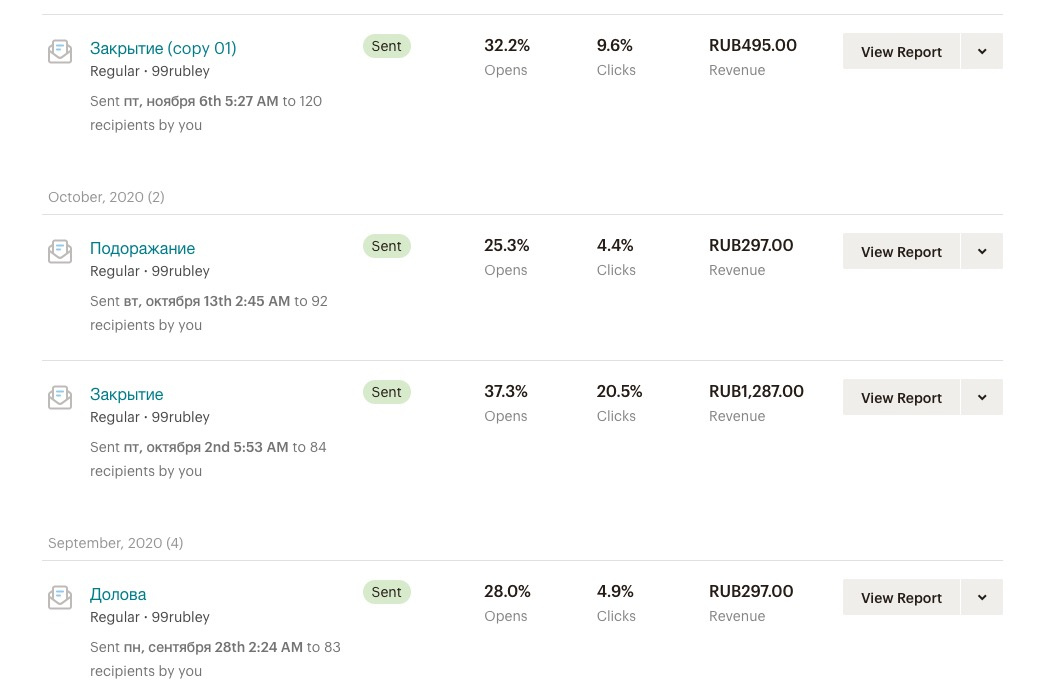This screenshot has height=700, width=1057.
Task: Click the October, 2020 (2) group header
Action: click(x=106, y=197)
